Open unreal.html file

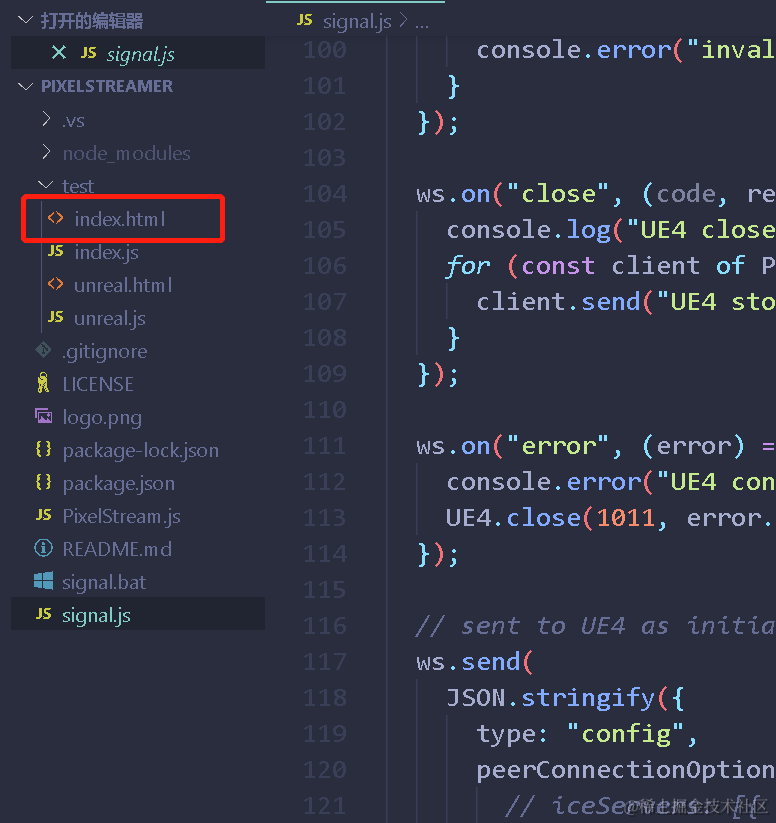pos(123,286)
